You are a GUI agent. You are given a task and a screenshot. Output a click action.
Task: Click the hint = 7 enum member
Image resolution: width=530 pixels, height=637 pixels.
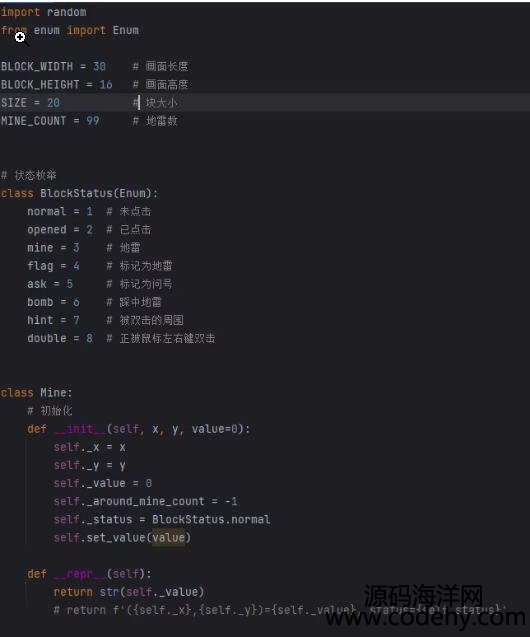(x=53, y=320)
